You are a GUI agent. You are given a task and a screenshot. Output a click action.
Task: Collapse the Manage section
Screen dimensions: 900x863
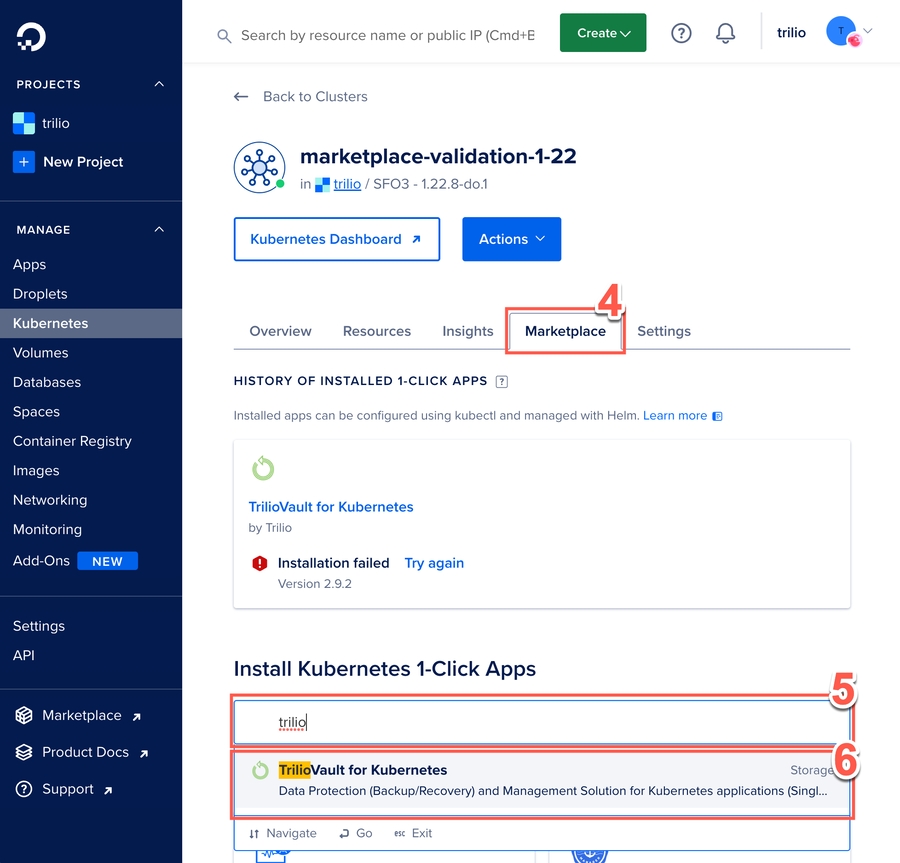pos(159,230)
